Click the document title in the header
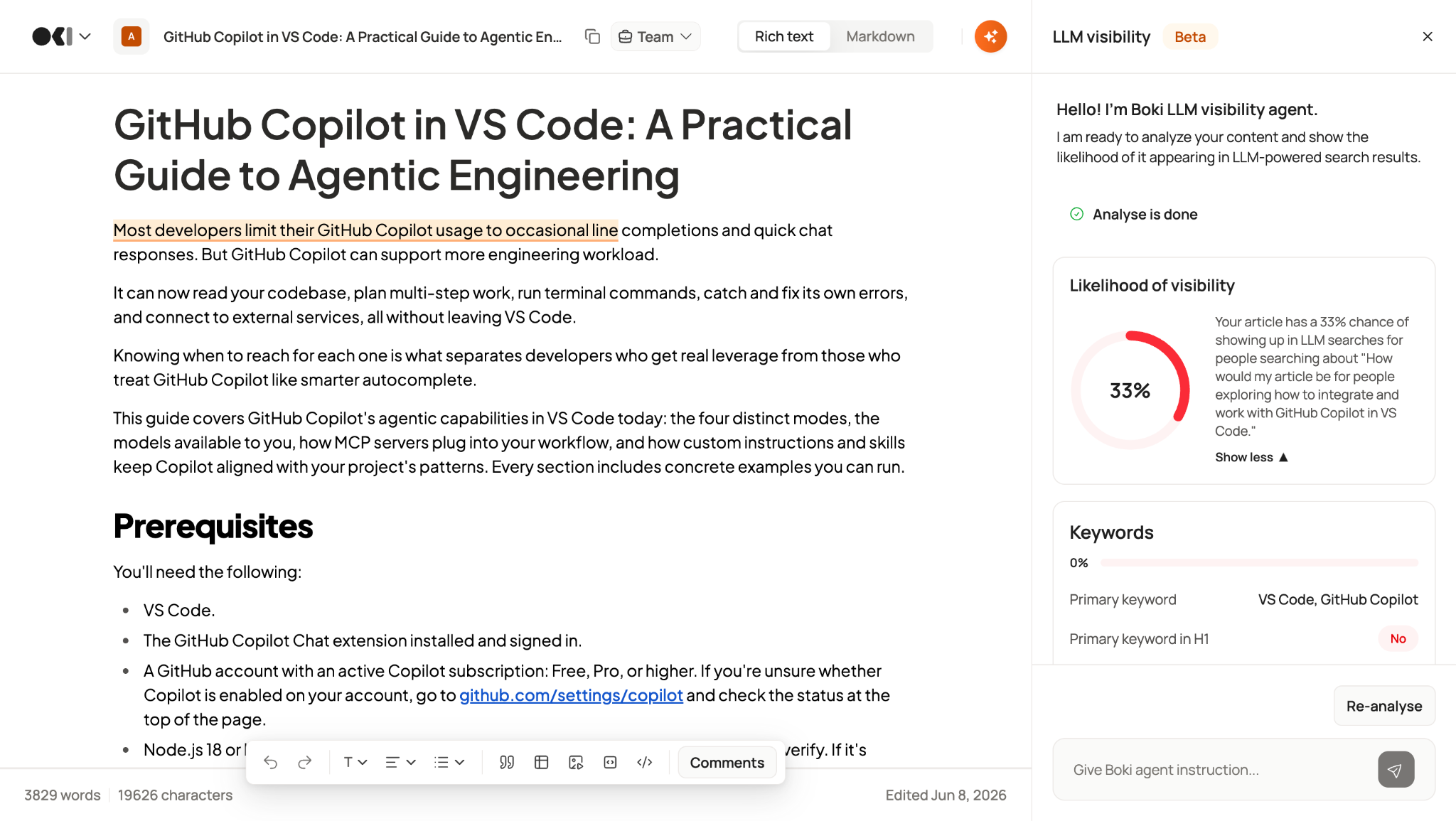The image size is (1456, 821). (x=363, y=37)
